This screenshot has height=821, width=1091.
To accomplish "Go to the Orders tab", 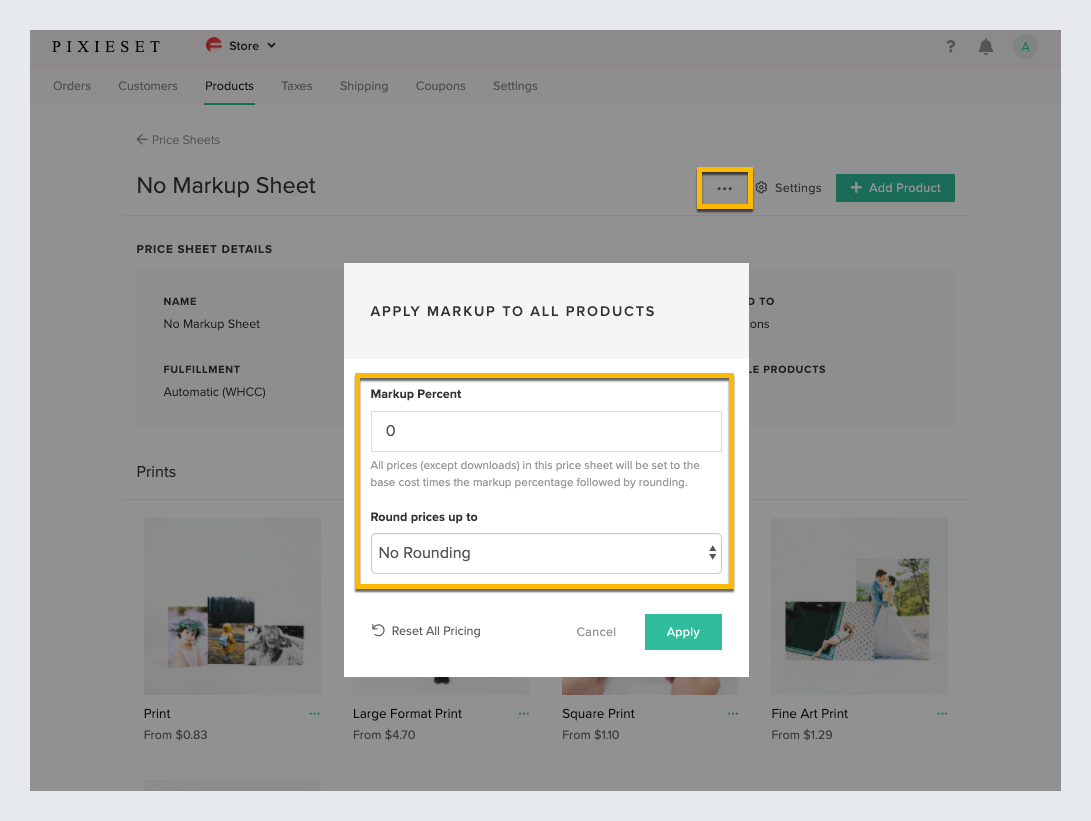I will 72,86.
